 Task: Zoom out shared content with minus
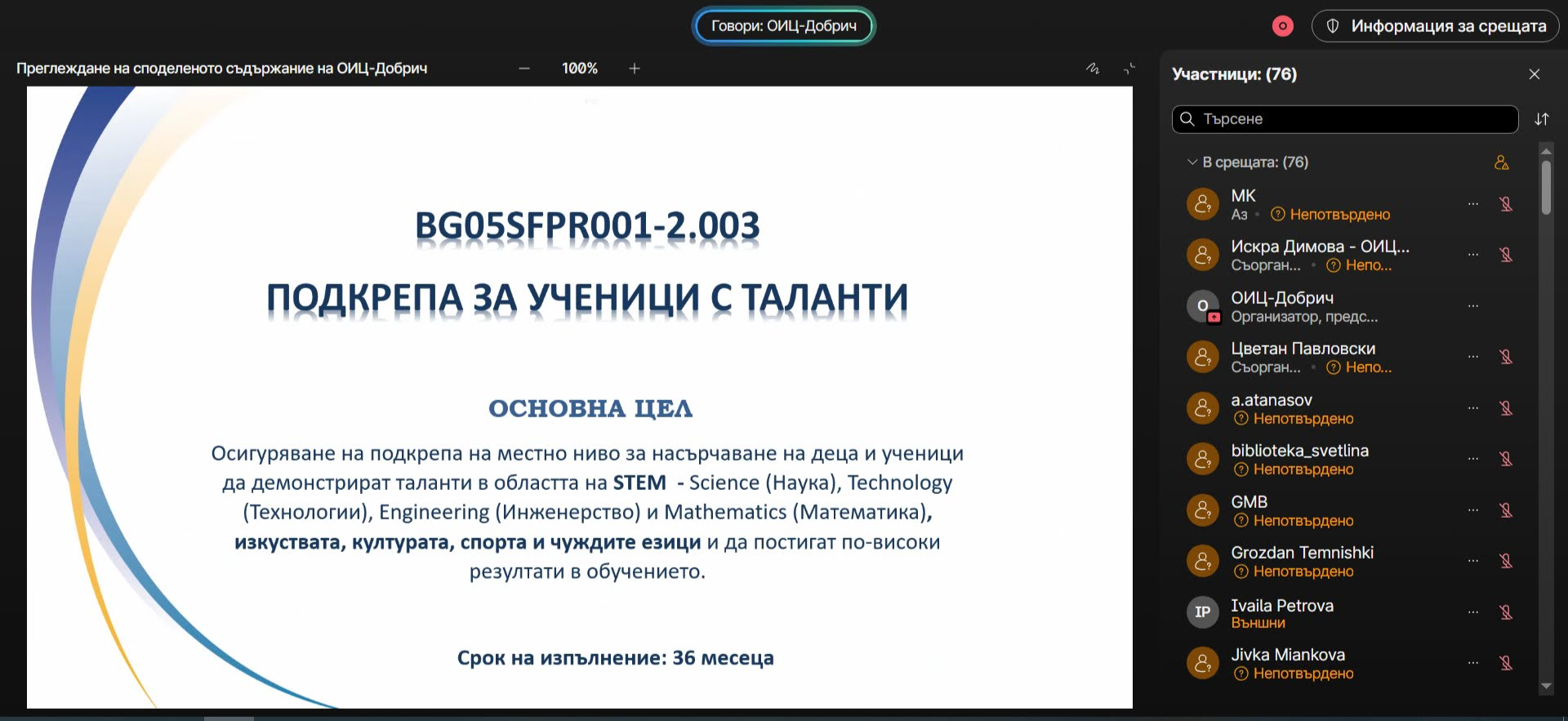click(524, 69)
